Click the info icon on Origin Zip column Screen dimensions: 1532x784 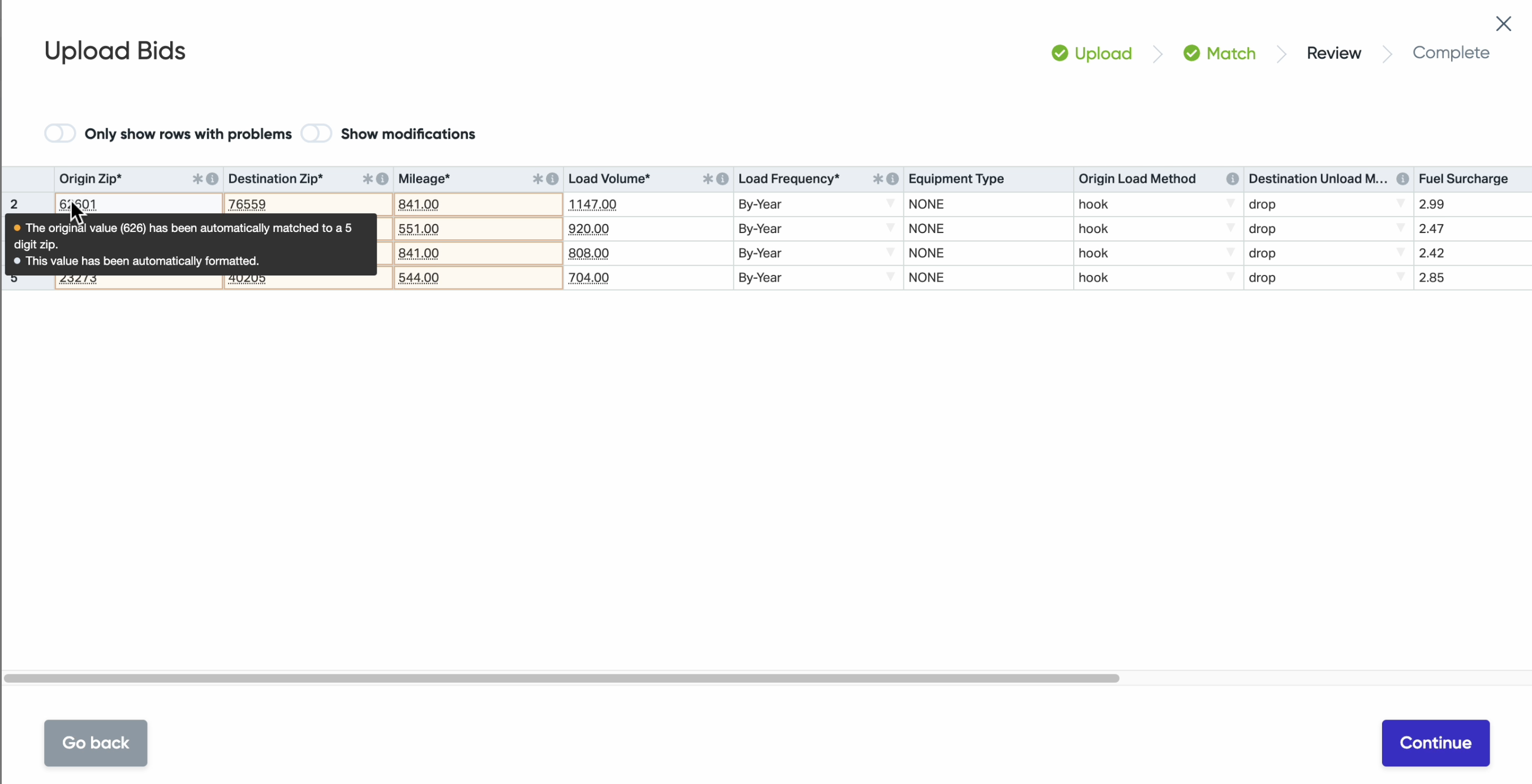point(212,179)
